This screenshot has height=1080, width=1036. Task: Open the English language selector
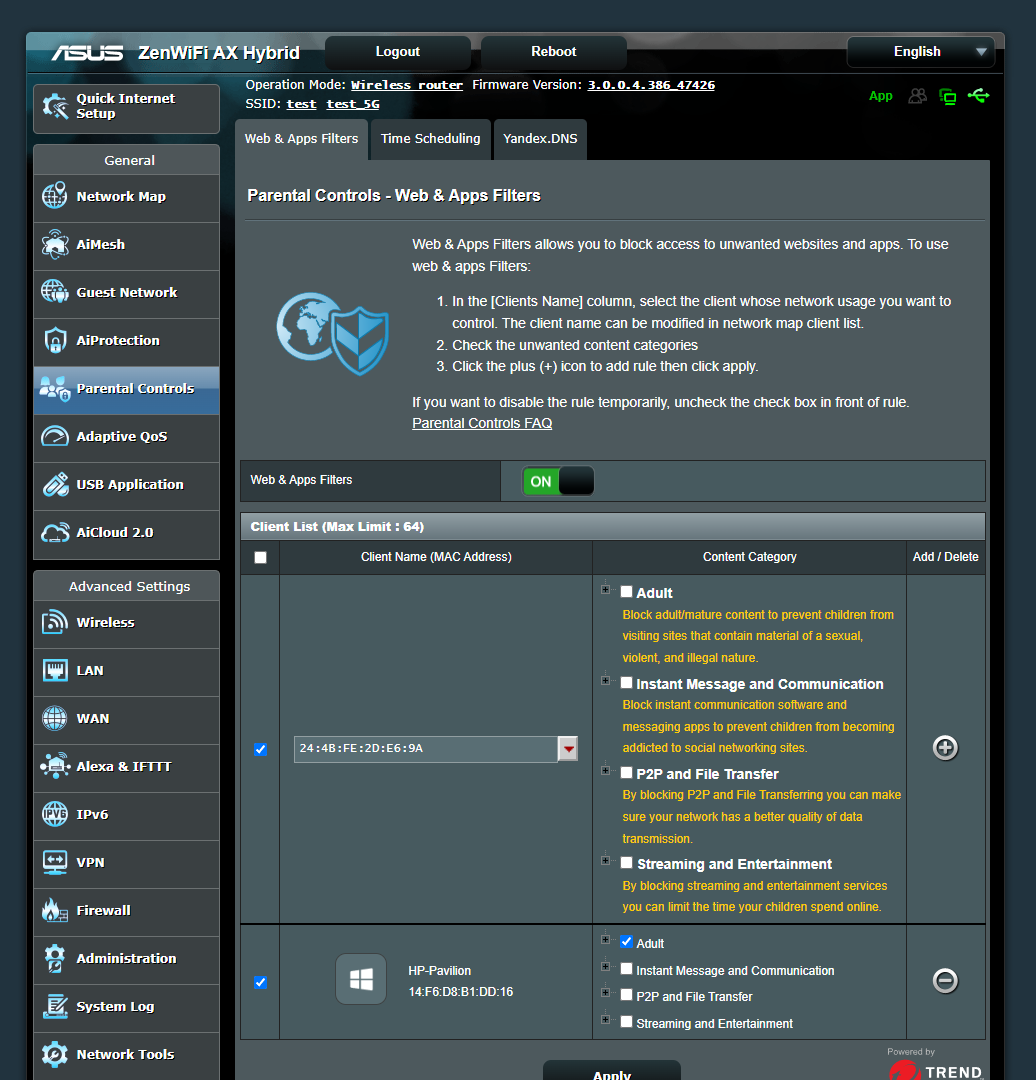(x=920, y=51)
